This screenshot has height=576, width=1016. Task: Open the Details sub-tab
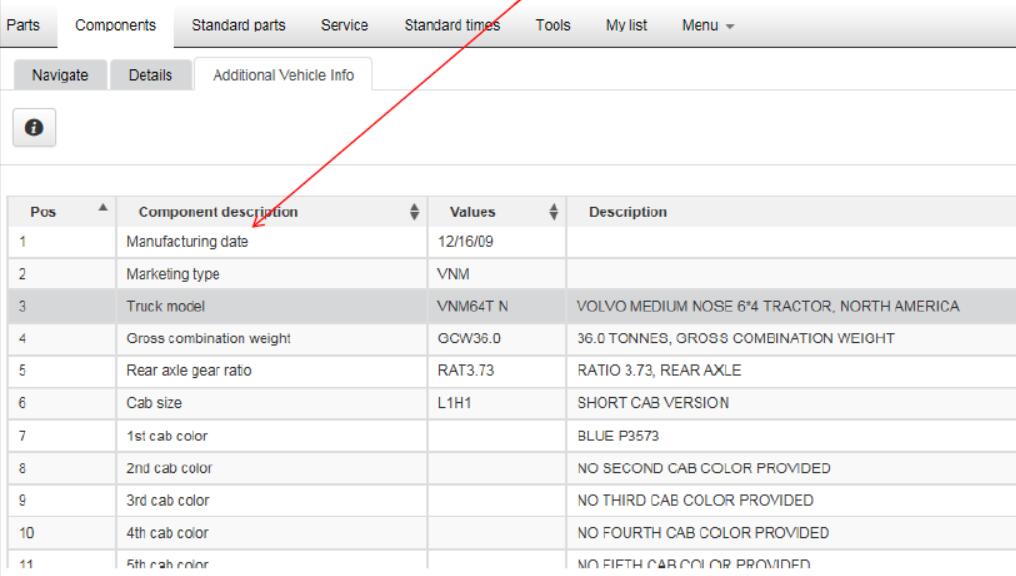(x=150, y=75)
